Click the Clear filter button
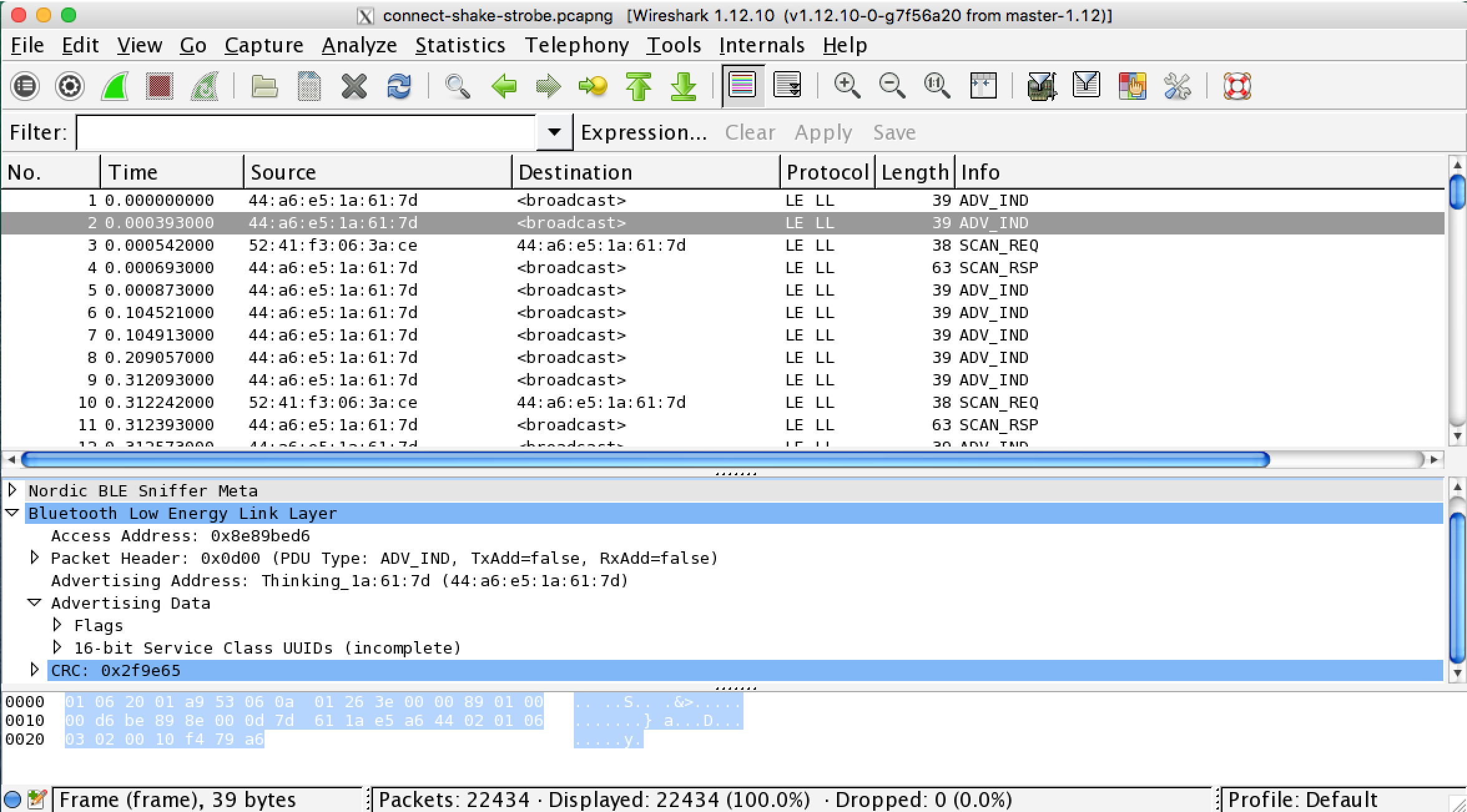Viewport: 1467px width, 812px height. click(750, 132)
